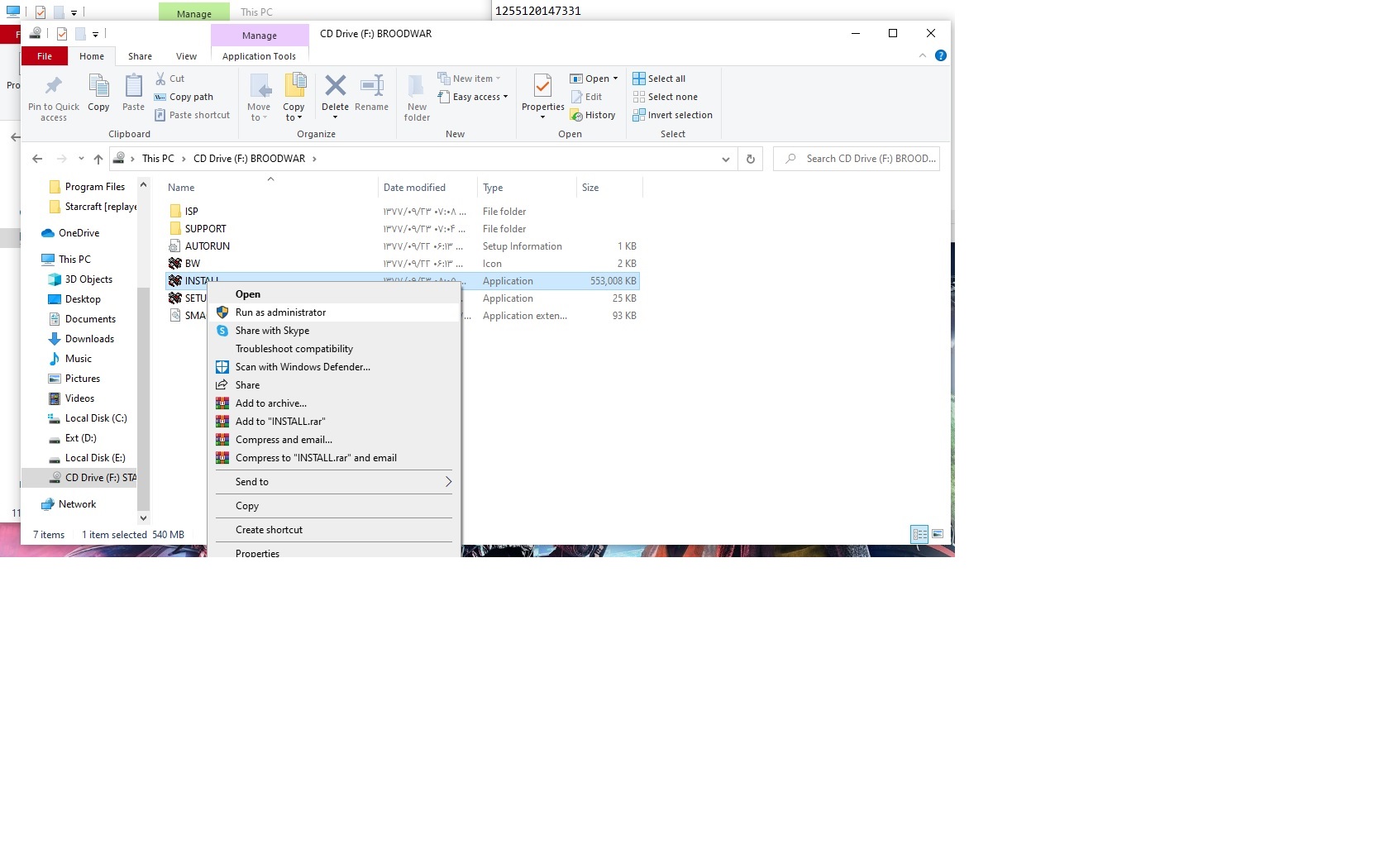1389x868 pixels.
Task: Open Explorer help question mark icon
Action: pos(940,55)
